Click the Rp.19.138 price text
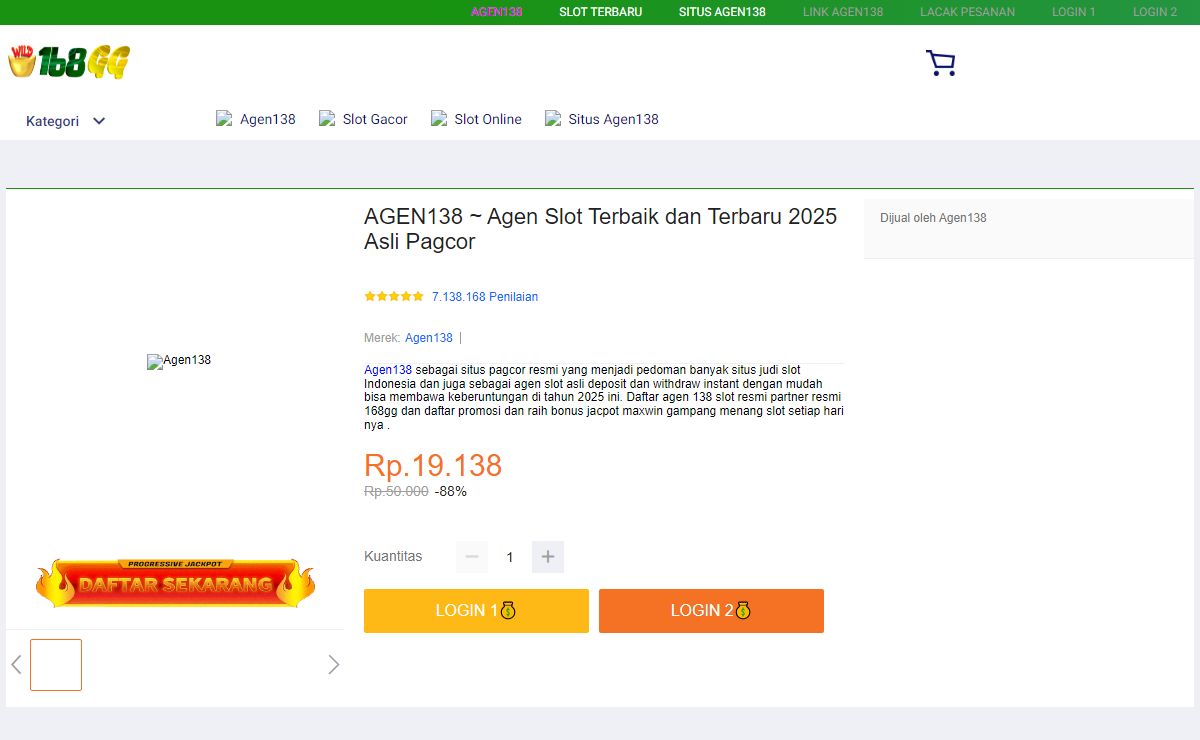Viewport: 1200px width, 740px height. tap(433, 466)
